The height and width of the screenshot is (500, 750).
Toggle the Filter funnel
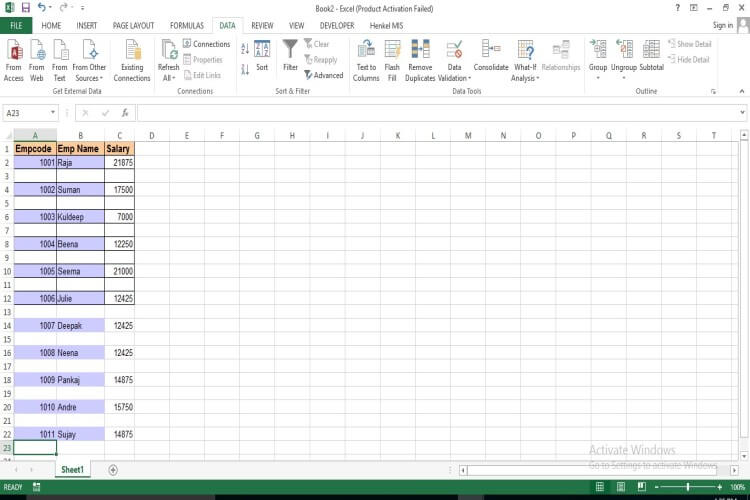(290, 56)
